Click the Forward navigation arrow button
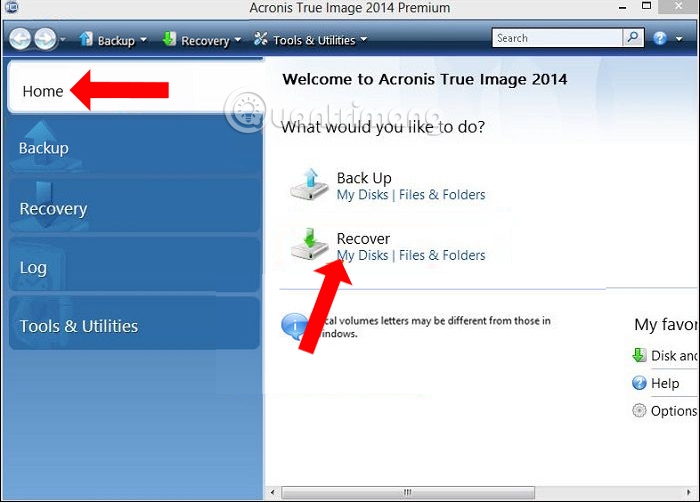The image size is (700, 503). 46,39
